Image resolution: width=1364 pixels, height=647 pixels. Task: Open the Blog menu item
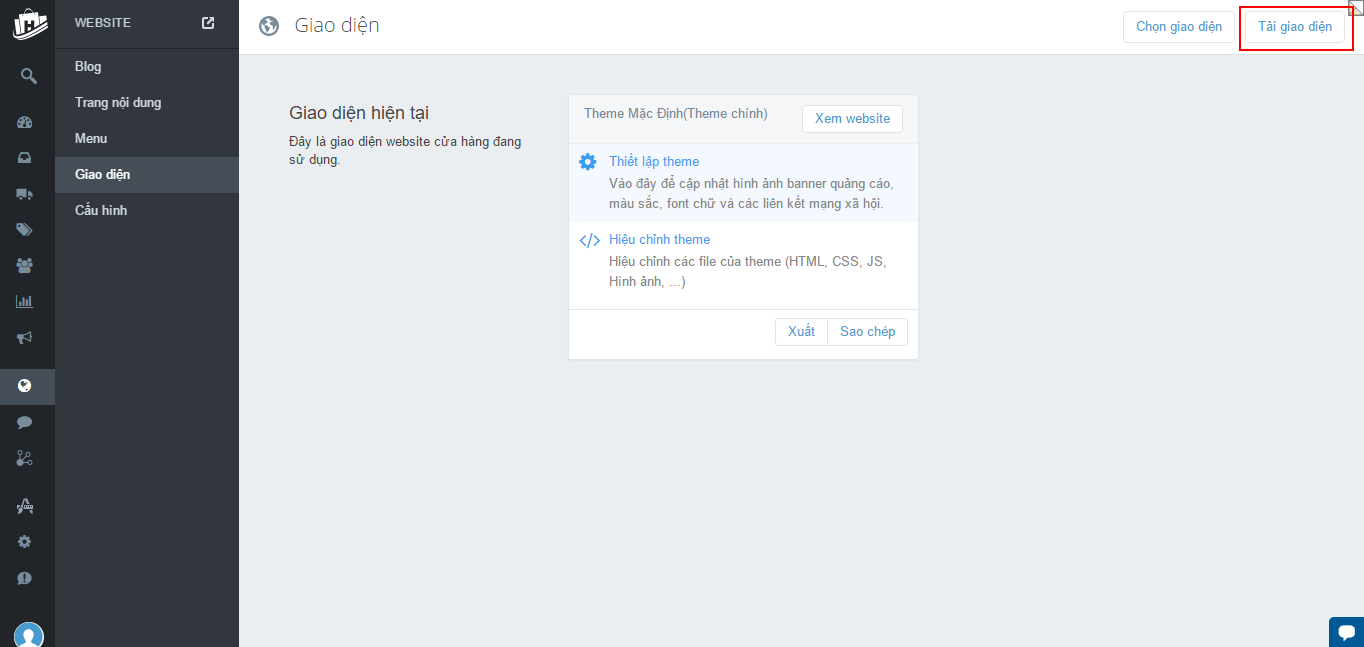tap(88, 67)
